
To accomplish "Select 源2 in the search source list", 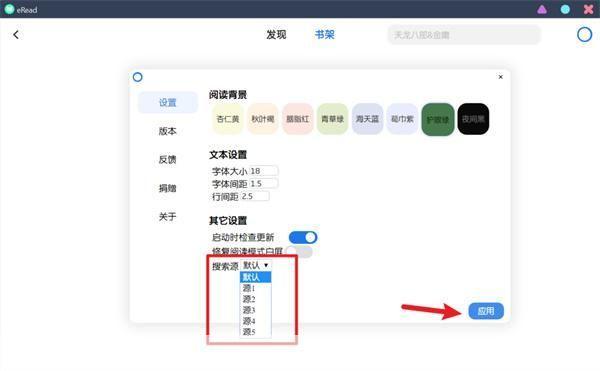I will 256,299.
